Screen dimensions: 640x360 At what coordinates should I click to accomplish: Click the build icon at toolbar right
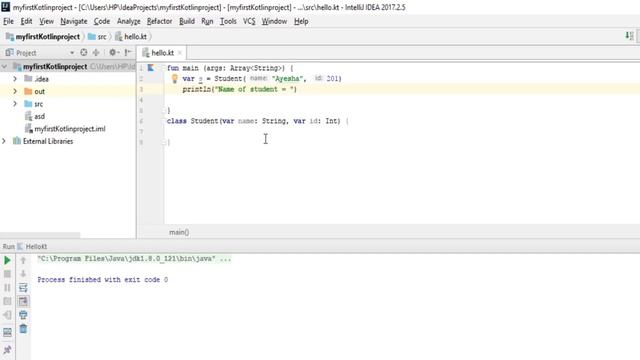(x=629, y=36)
